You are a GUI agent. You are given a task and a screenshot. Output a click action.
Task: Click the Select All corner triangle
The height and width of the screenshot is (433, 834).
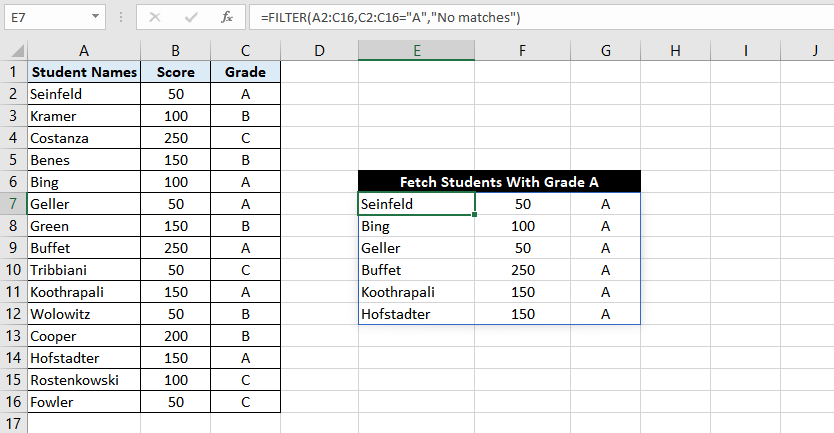[17, 51]
